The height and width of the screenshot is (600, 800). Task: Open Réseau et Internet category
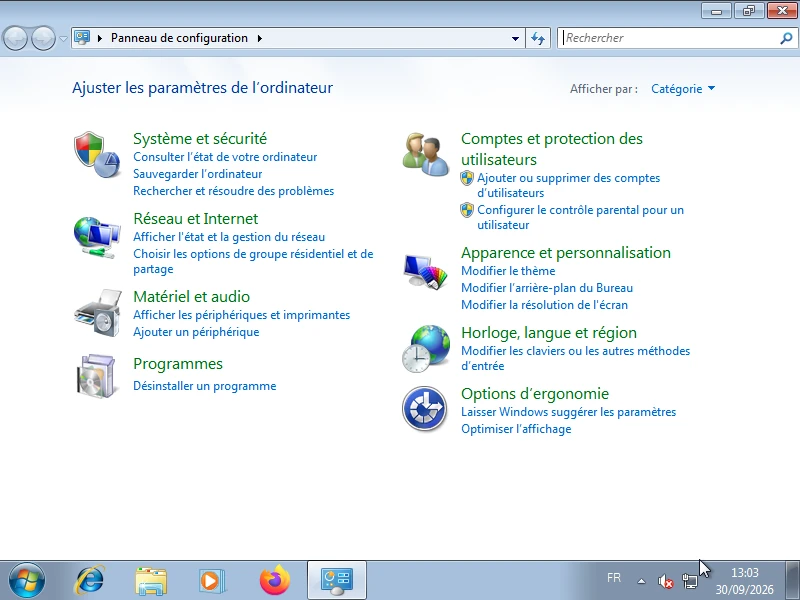coord(195,218)
